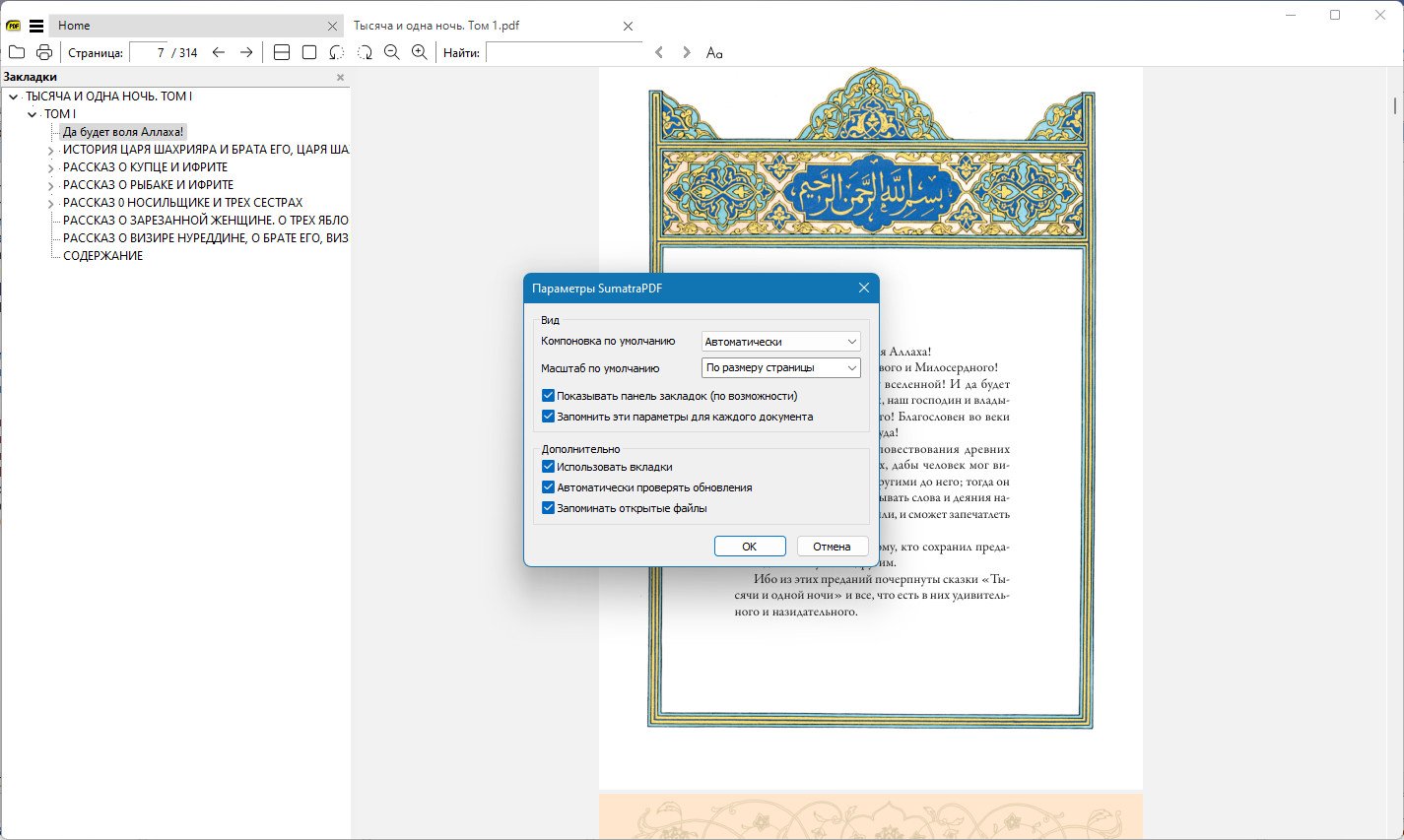The height and width of the screenshot is (840, 1404).
Task: Toggle Запоминать открытые файлы checkbox
Action: click(549, 508)
